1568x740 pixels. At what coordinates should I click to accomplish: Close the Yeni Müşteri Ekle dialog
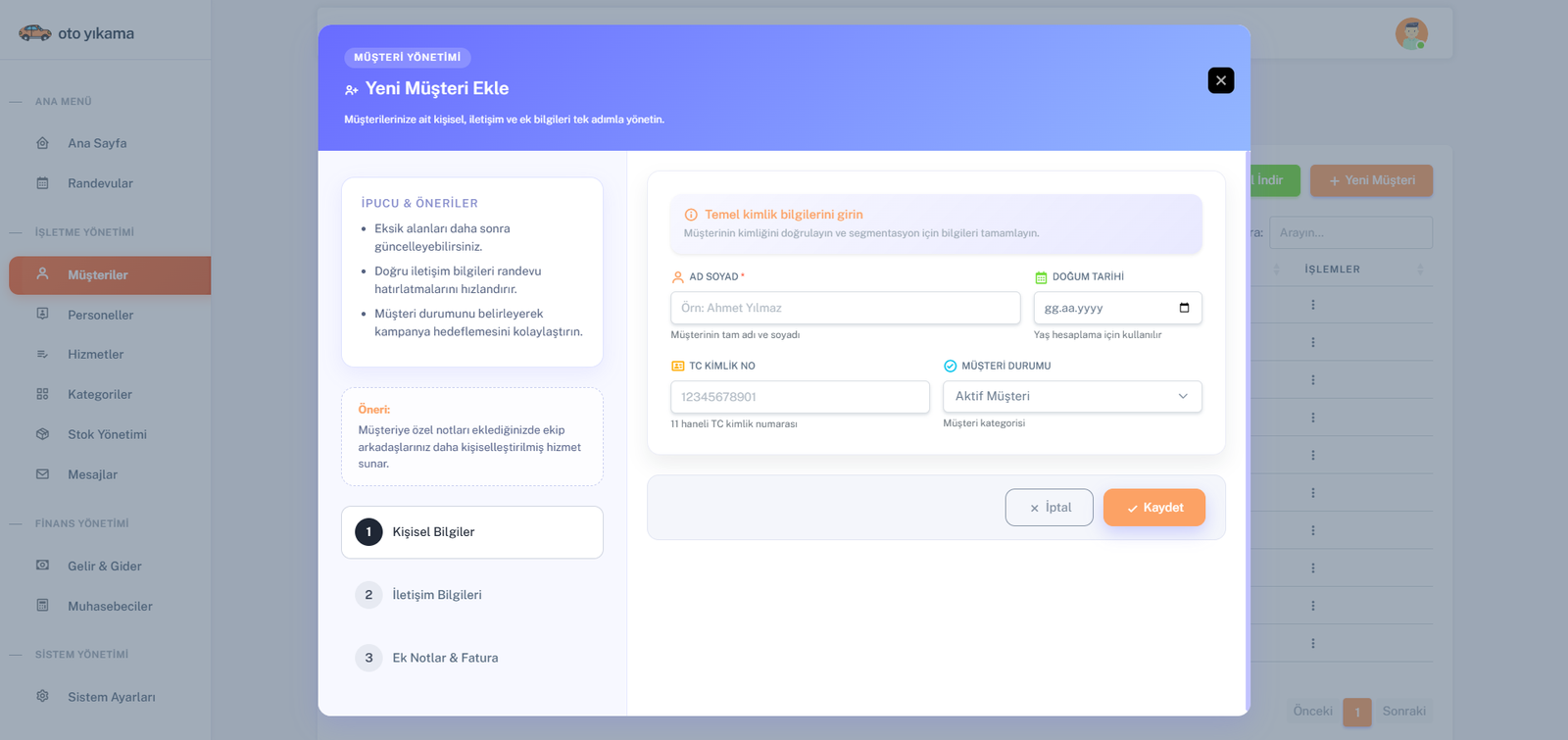point(1220,80)
